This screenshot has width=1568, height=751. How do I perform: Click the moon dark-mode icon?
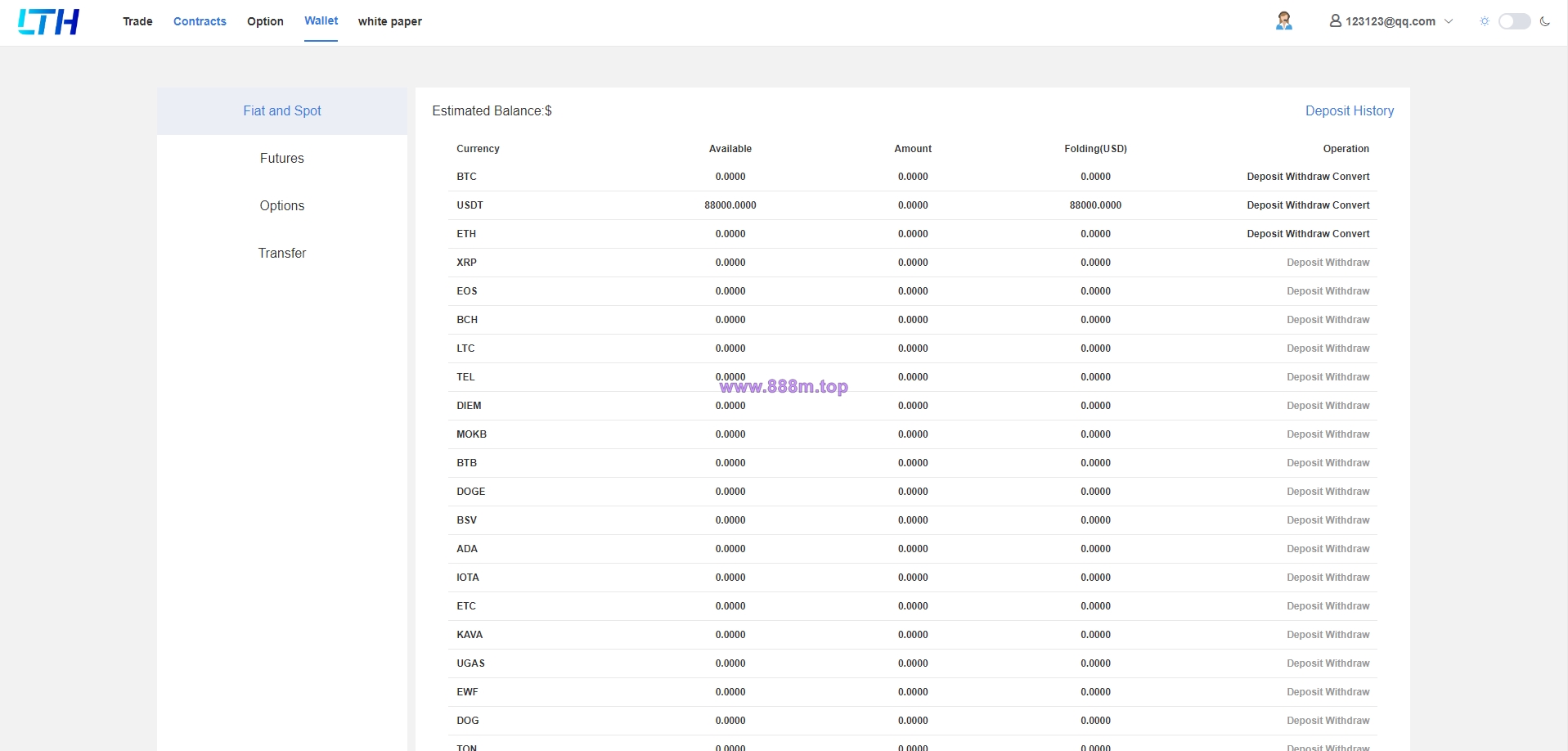1544,21
